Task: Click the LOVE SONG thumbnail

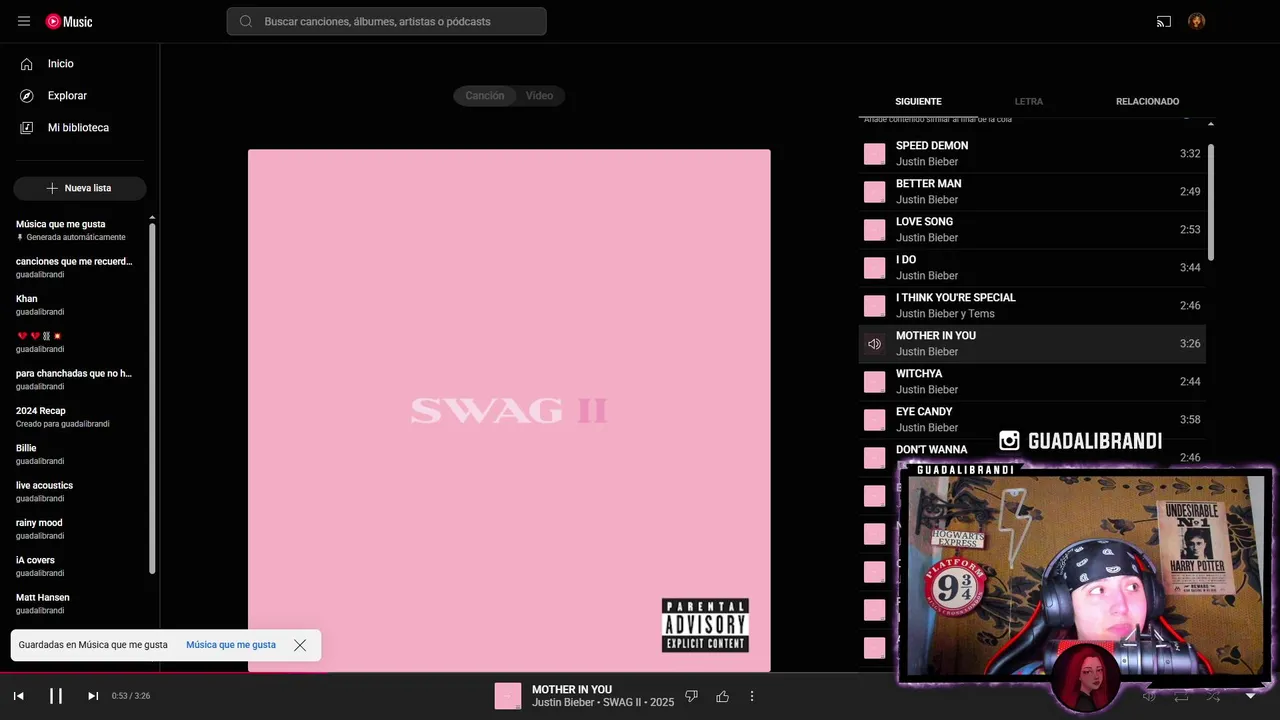Action: click(875, 230)
